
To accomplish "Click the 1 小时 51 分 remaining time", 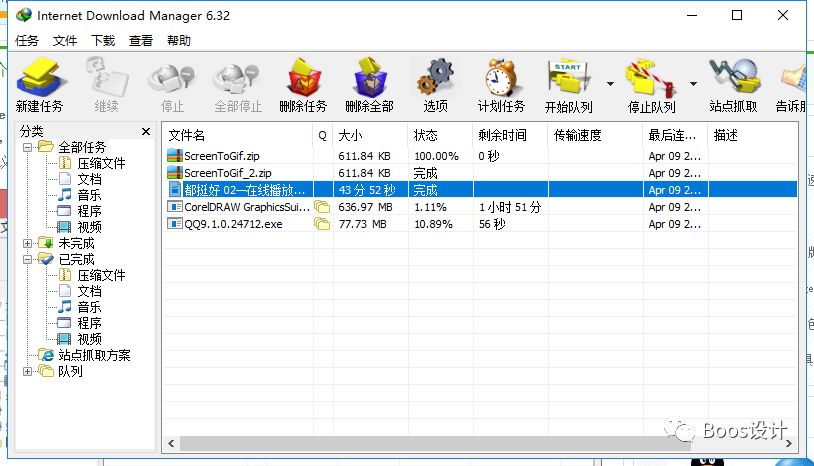I will pyautogui.click(x=510, y=207).
